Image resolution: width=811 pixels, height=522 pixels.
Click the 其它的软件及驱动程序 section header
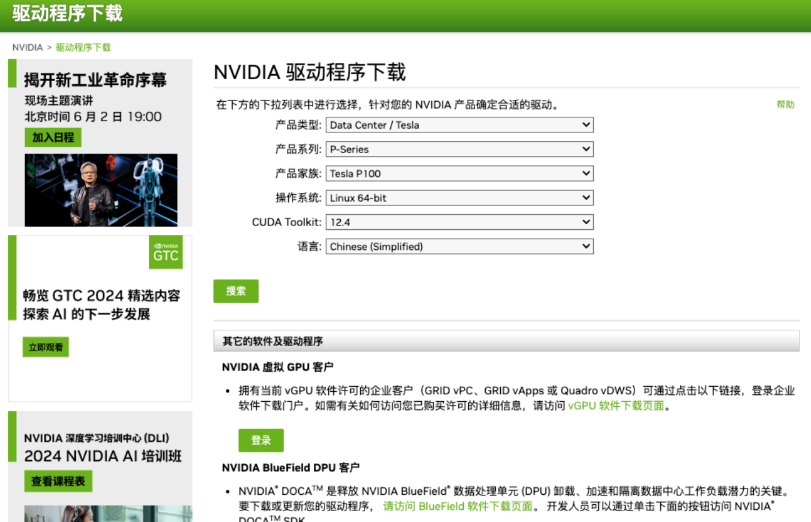pos(506,341)
